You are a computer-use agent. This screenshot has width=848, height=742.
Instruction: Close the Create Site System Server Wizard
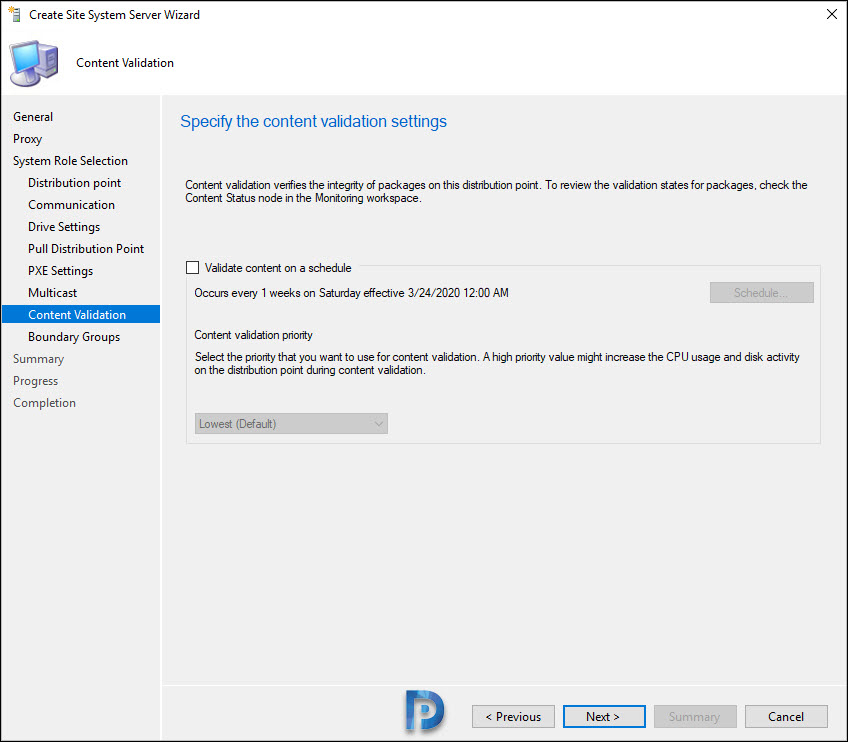(832, 14)
